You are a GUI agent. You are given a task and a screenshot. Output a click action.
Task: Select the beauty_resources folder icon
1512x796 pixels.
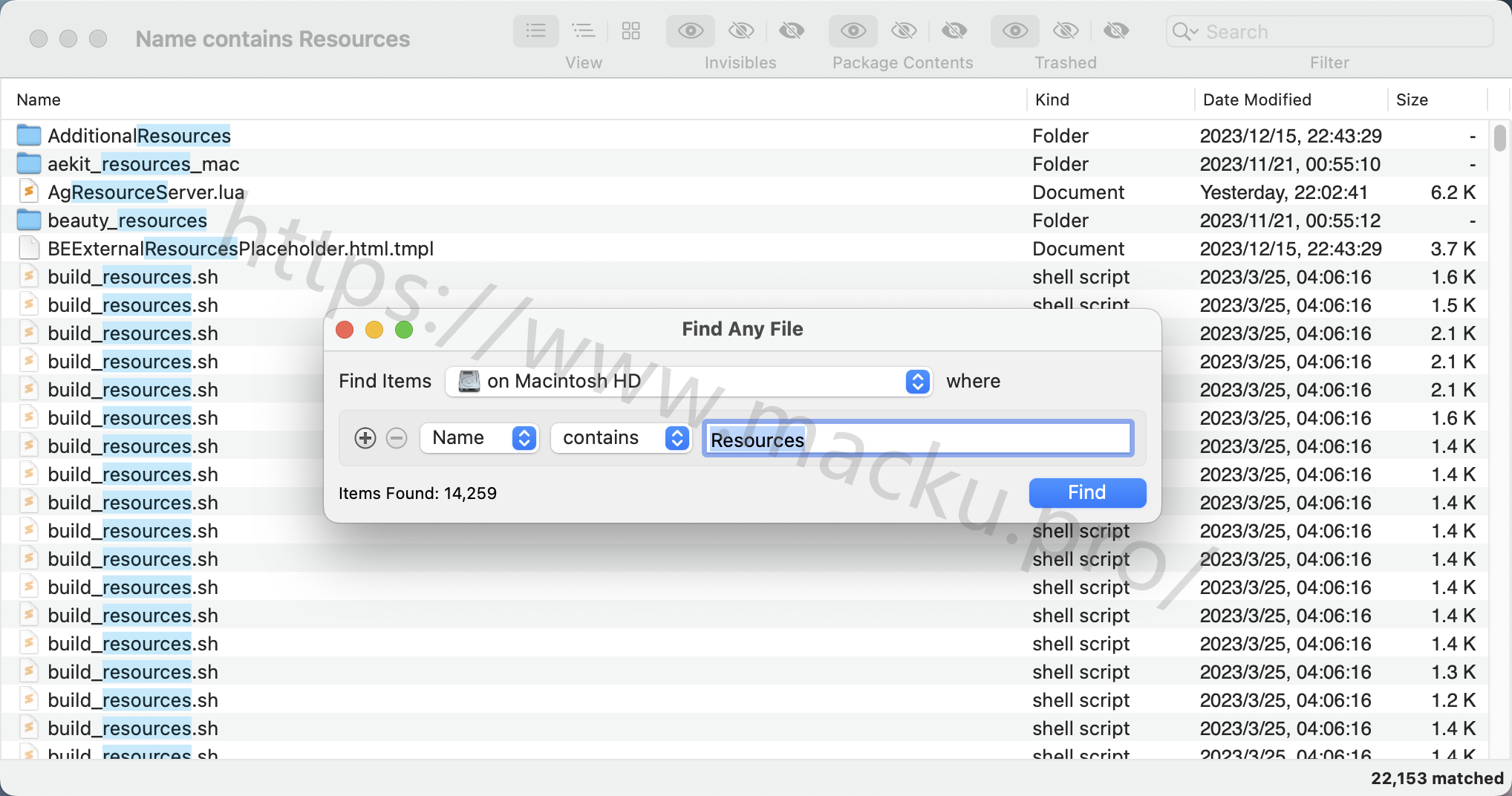[x=29, y=220]
